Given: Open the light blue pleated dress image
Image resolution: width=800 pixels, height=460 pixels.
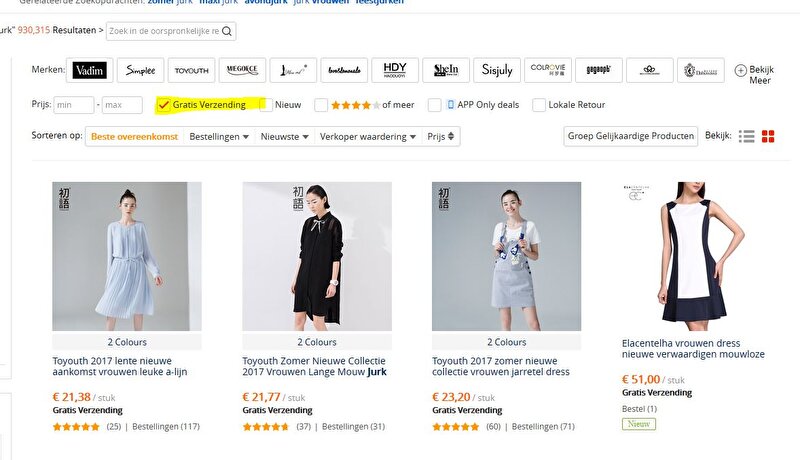Looking at the screenshot, I should click(127, 257).
